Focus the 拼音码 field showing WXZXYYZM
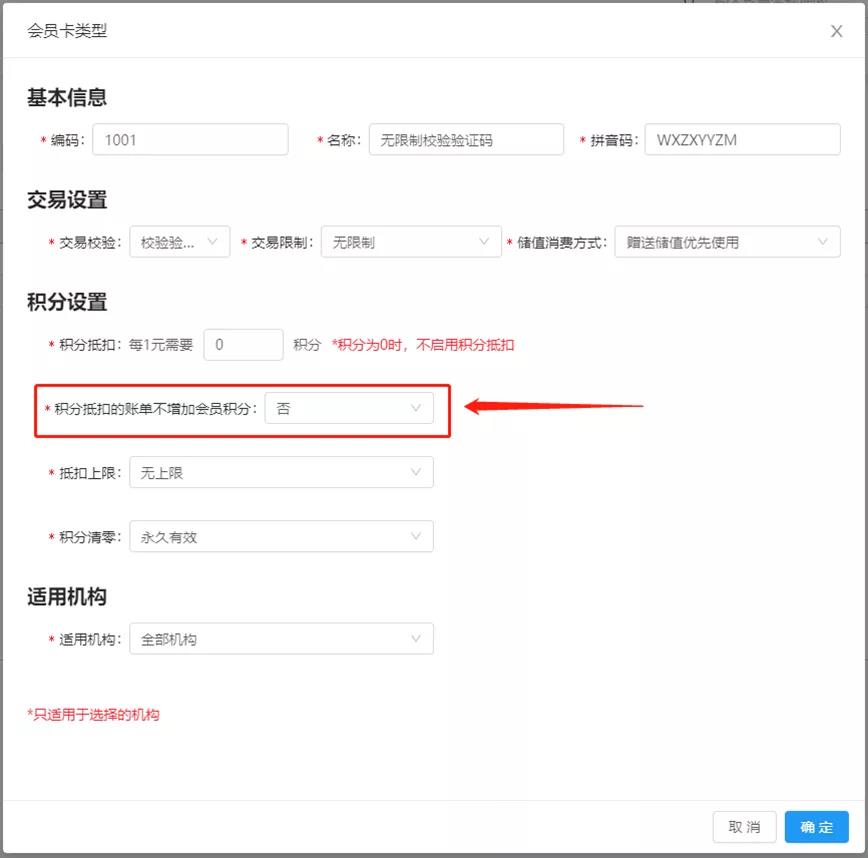Screen dimensions: 868x858 point(742,140)
